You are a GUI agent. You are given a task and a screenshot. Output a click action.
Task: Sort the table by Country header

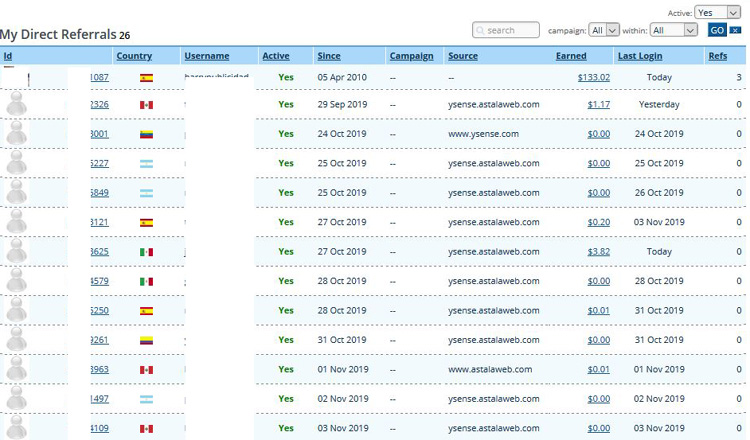click(x=134, y=56)
